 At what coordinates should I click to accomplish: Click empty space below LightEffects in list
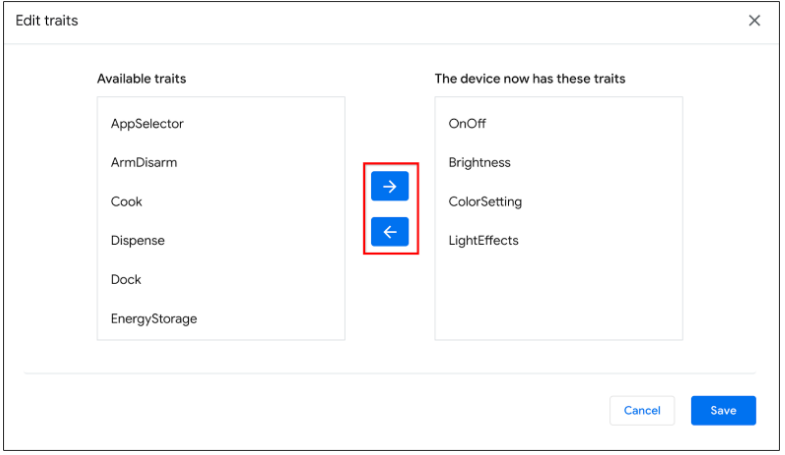pos(558,295)
